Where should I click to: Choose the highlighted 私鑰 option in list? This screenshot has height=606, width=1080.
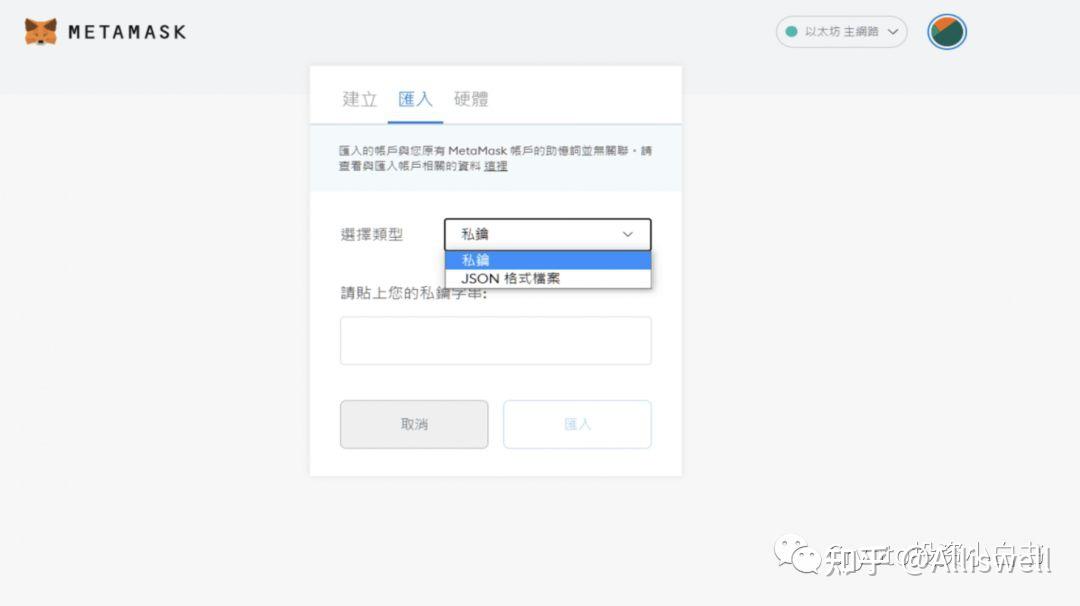pos(548,260)
